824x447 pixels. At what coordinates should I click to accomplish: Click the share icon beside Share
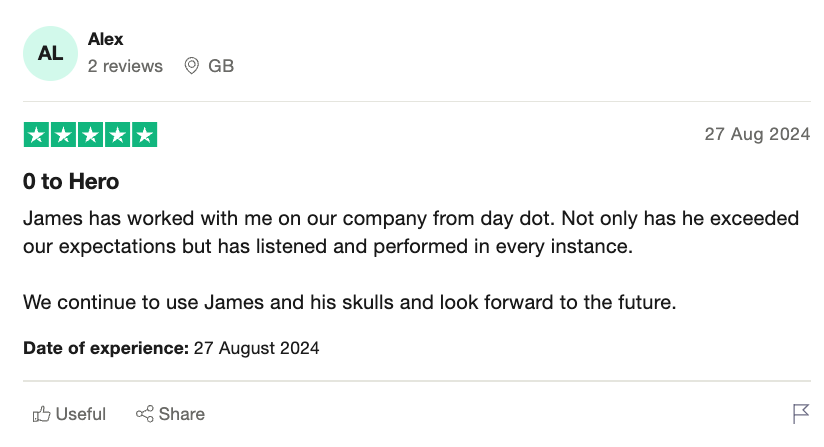144,414
